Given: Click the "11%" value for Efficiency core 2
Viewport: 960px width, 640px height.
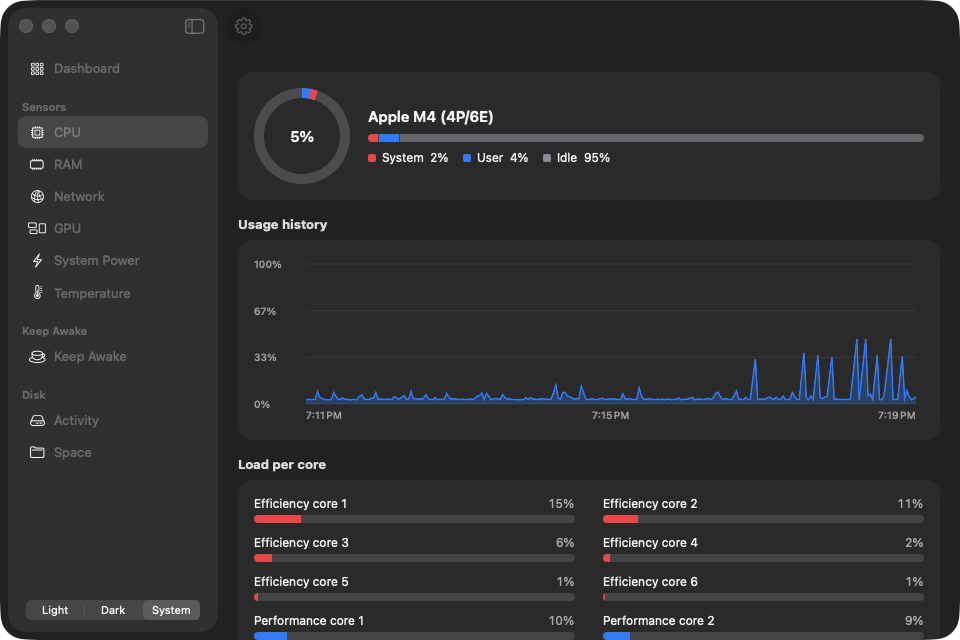Looking at the screenshot, I should click(910, 503).
